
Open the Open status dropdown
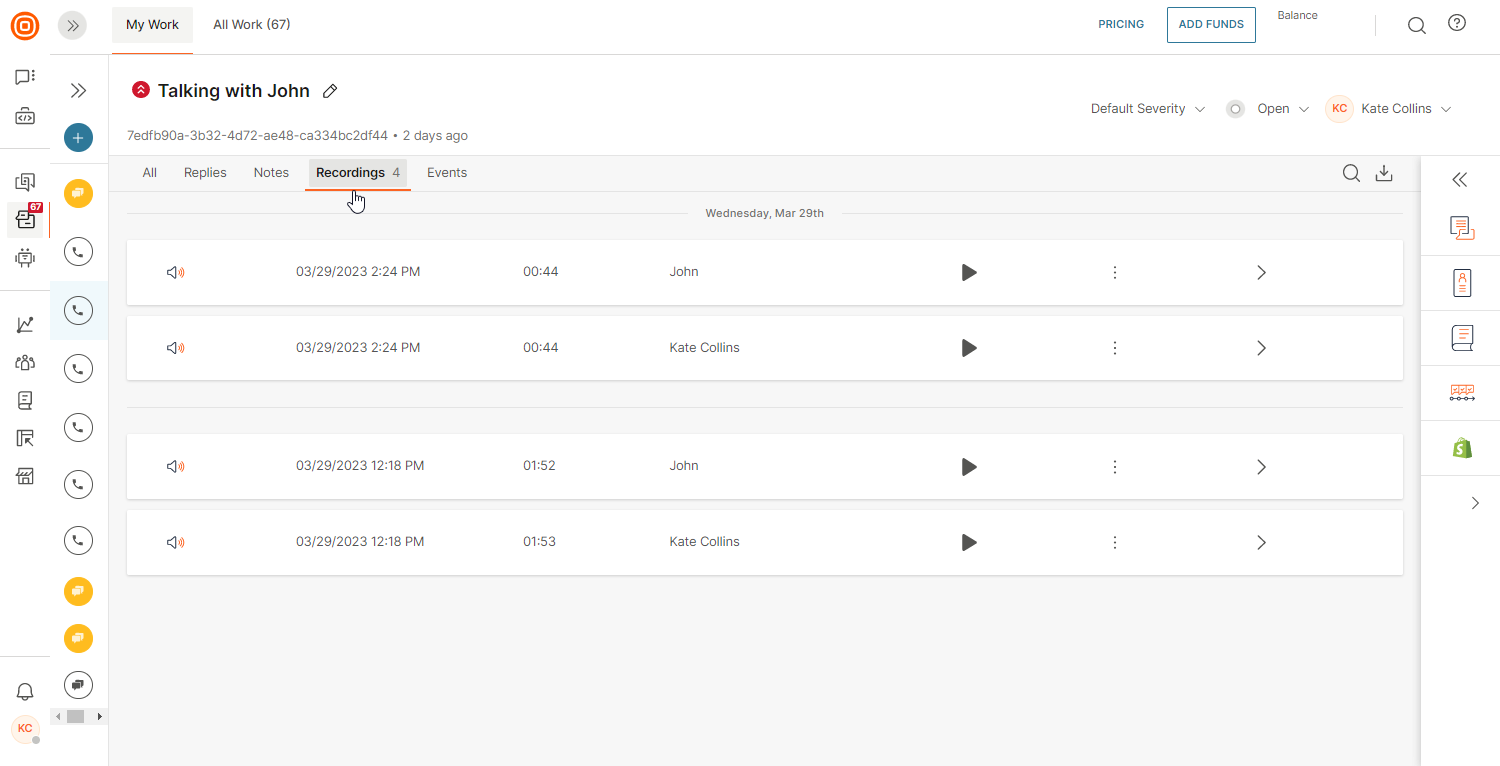[x=1282, y=109]
